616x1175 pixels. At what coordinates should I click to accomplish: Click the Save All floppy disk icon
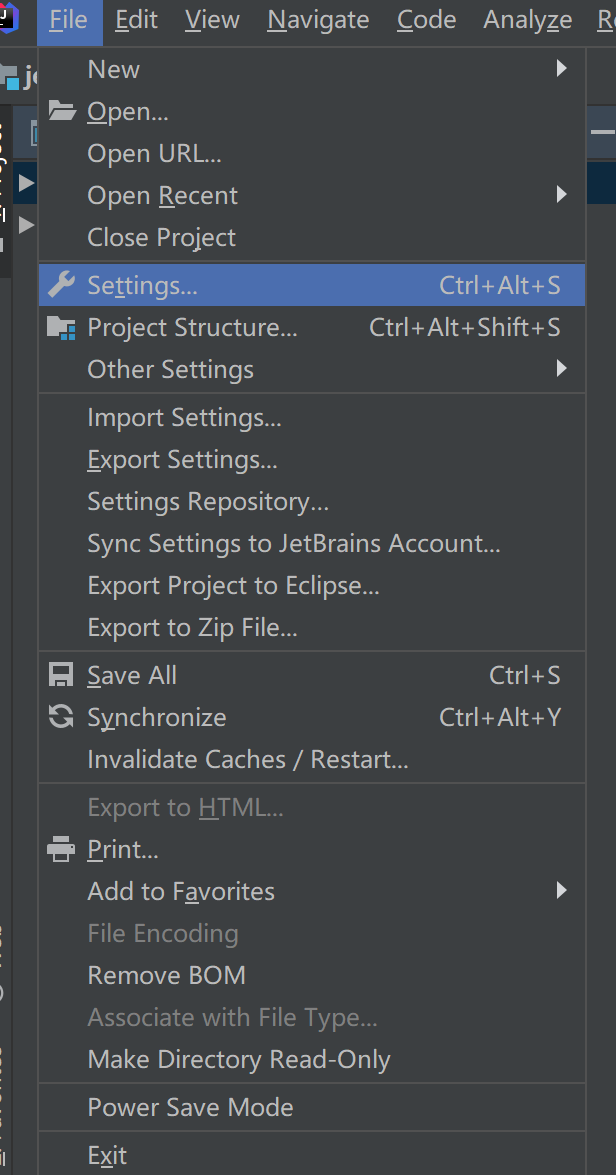pyautogui.click(x=62, y=675)
